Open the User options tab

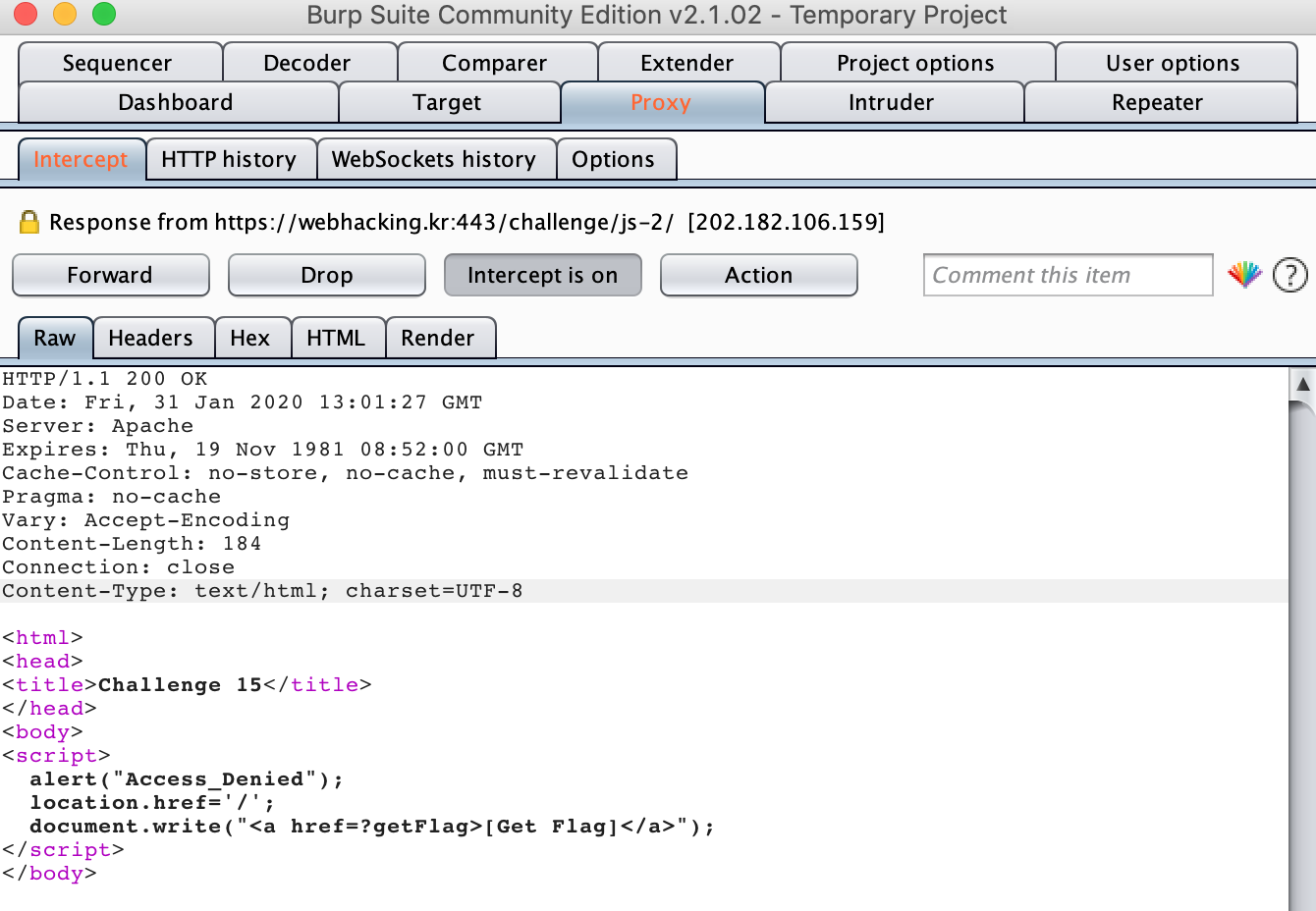(1176, 63)
